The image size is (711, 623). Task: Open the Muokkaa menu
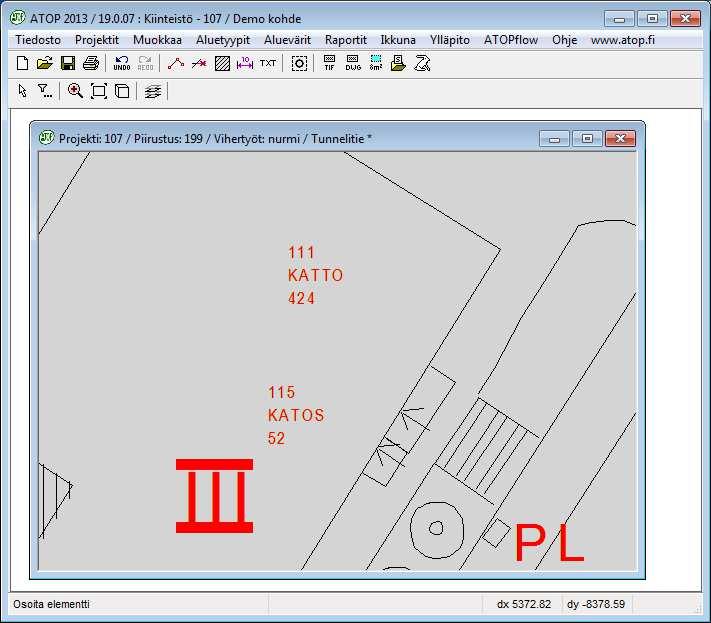[157, 40]
